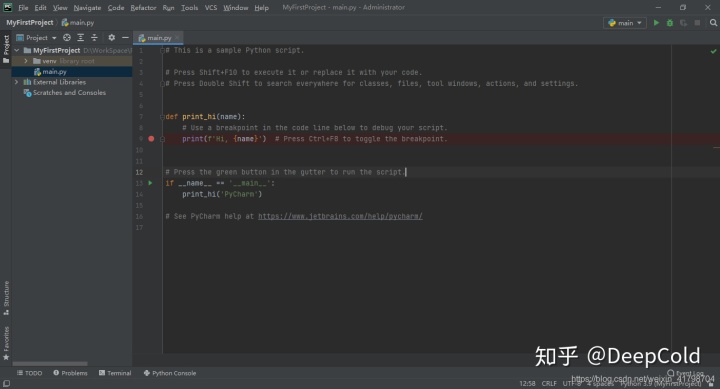Image resolution: width=720 pixels, height=389 pixels.
Task: Open the Terminal tool window
Action: 115,373
